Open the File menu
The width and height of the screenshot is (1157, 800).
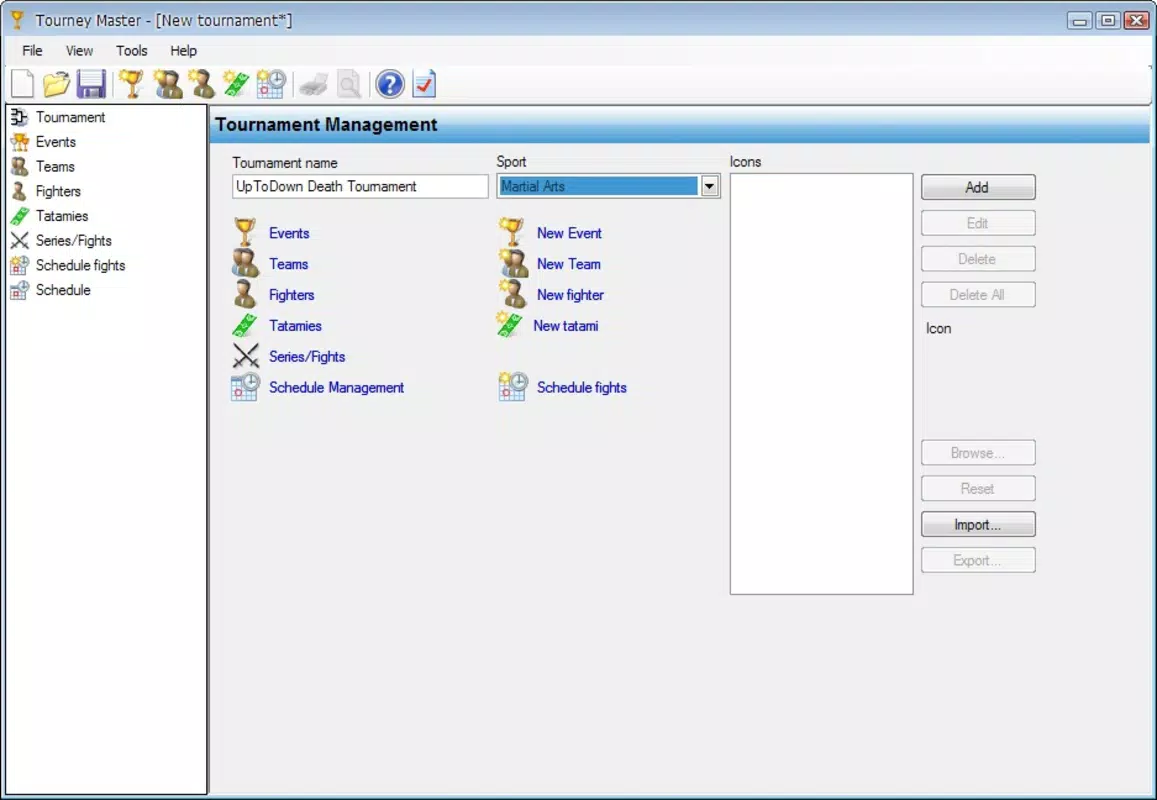[x=32, y=51]
